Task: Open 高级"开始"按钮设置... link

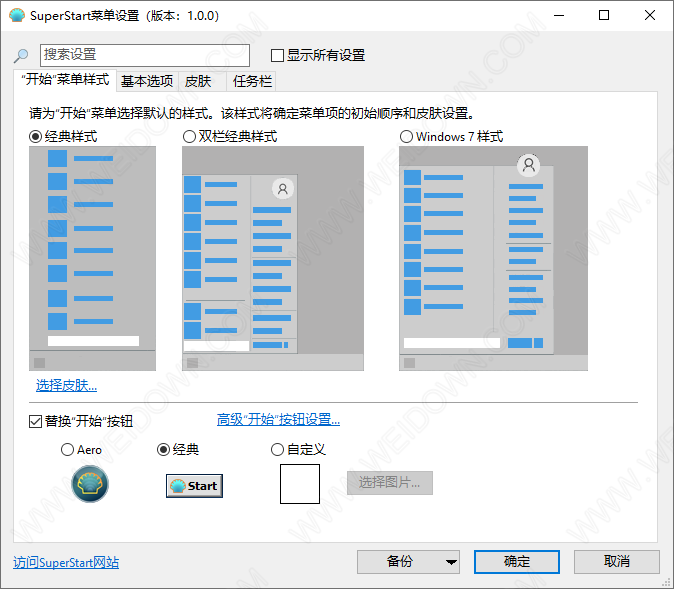Action: coord(278,419)
